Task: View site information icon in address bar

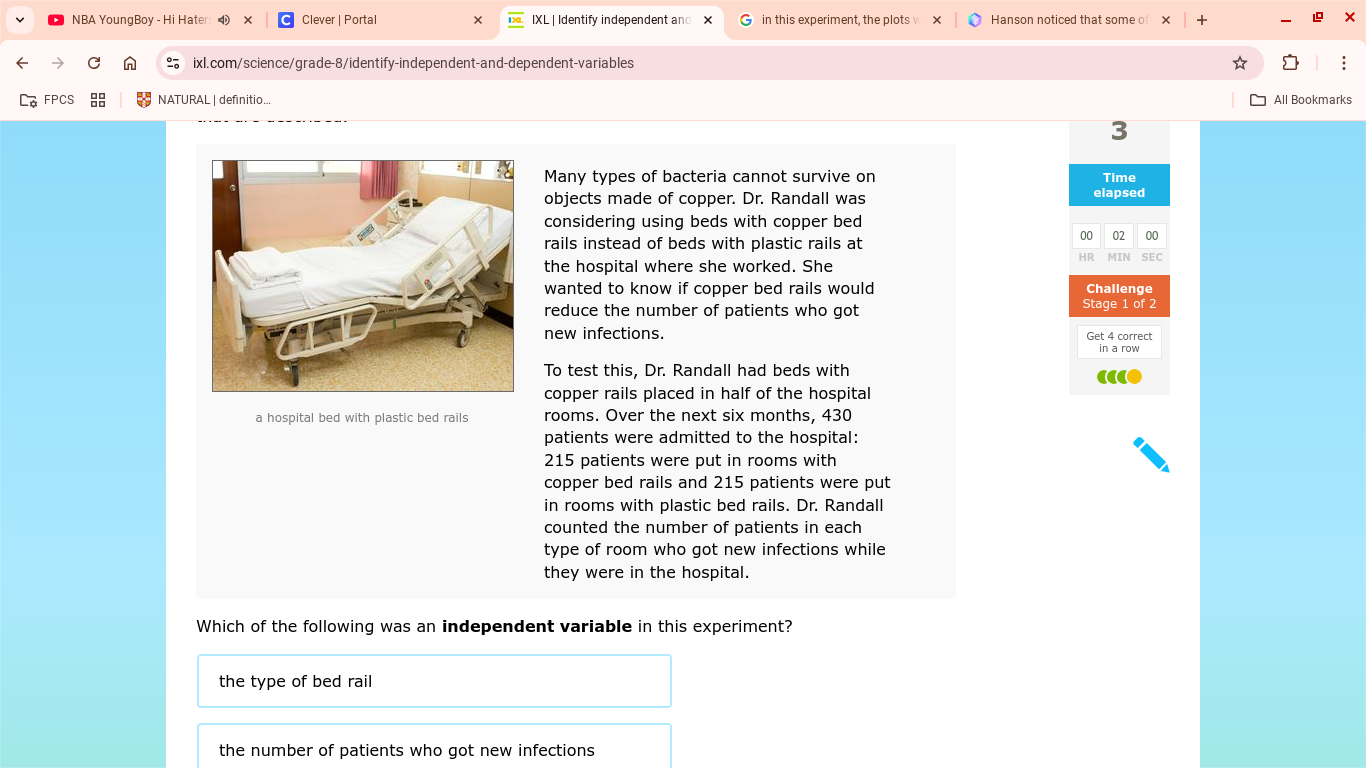Action: click(x=173, y=63)
